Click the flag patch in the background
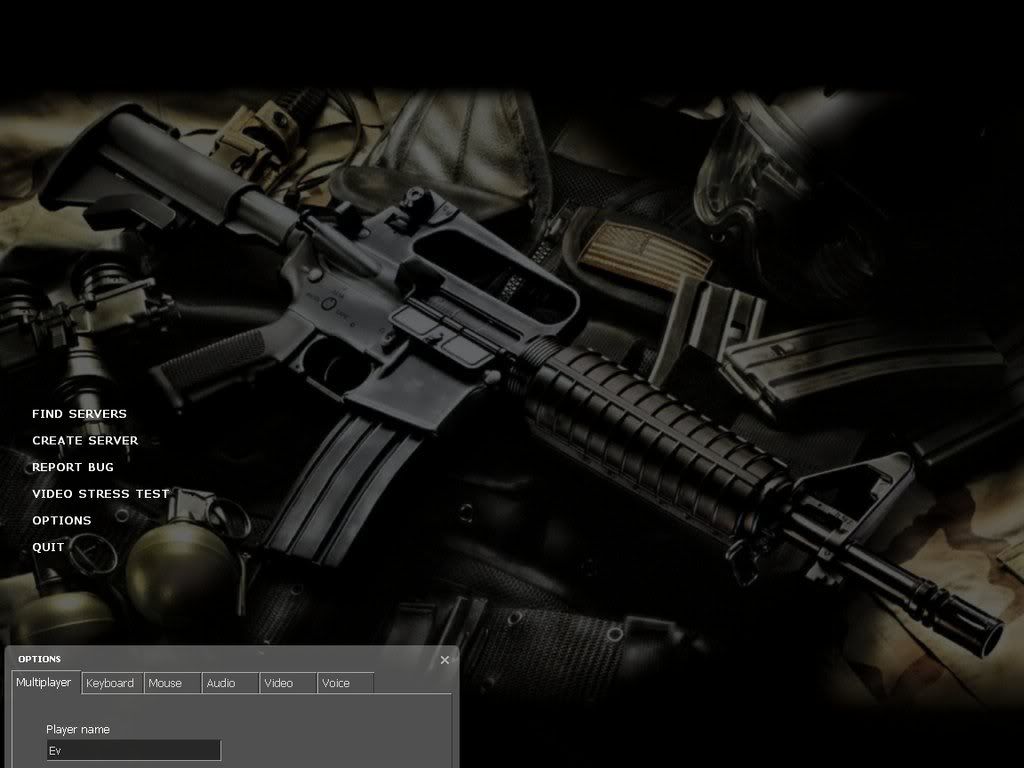1024x768 pixels. pyautogui.click(x=647, y=255)
